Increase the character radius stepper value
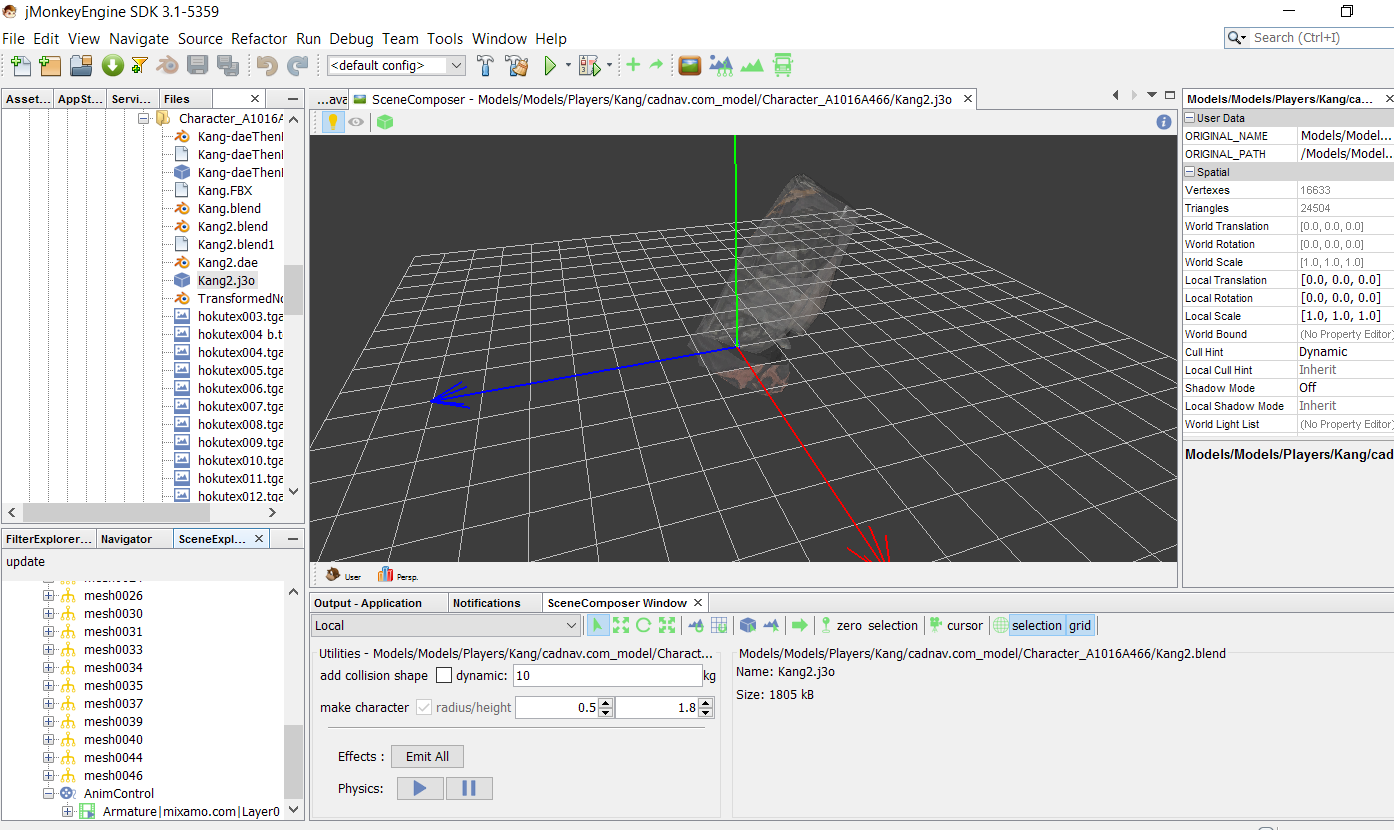1394x830 pixels. pyautogui.click(x=606, y=703)
